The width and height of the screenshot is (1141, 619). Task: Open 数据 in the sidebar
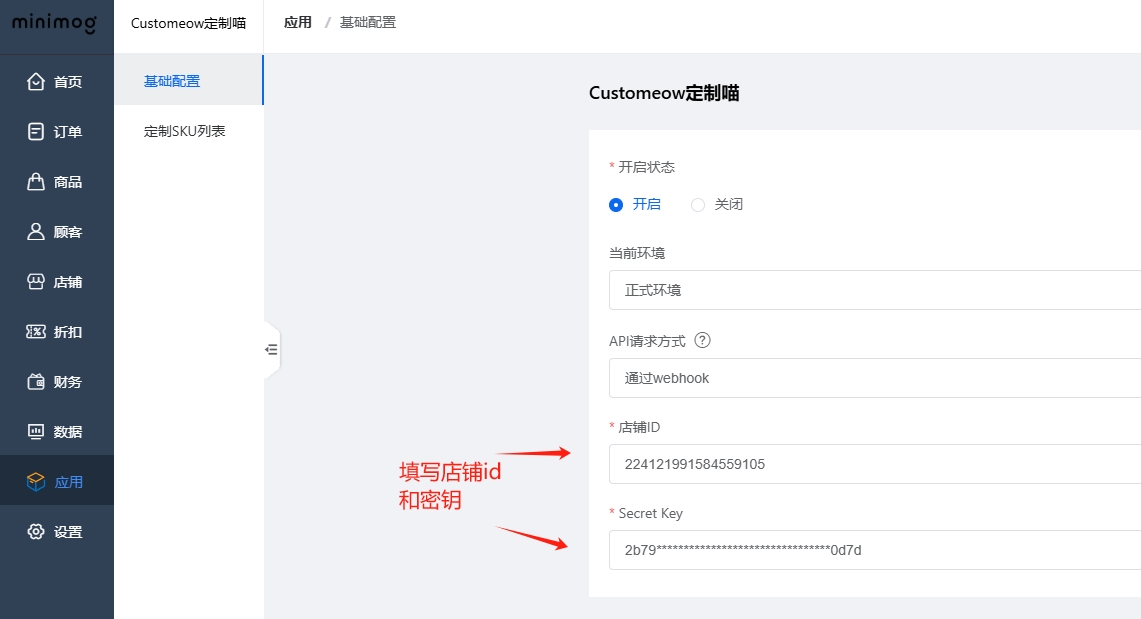point(57,431)
